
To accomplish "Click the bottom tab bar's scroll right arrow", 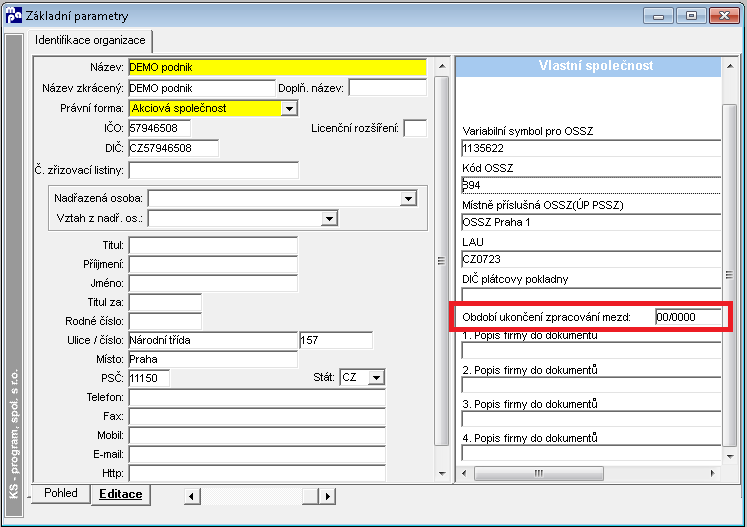I will pyautogui.click(x=327, y=497).
